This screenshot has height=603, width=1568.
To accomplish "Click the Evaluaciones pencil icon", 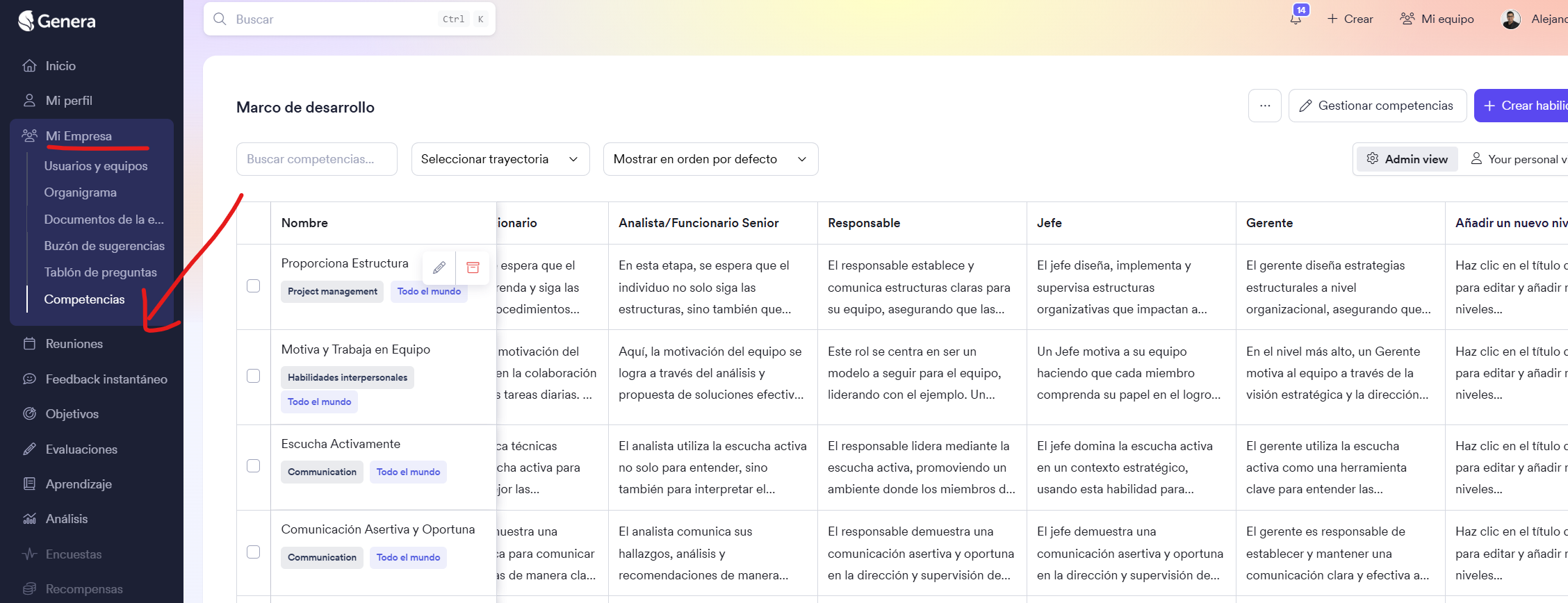I will pyautogui.click(x=29, y=449).
